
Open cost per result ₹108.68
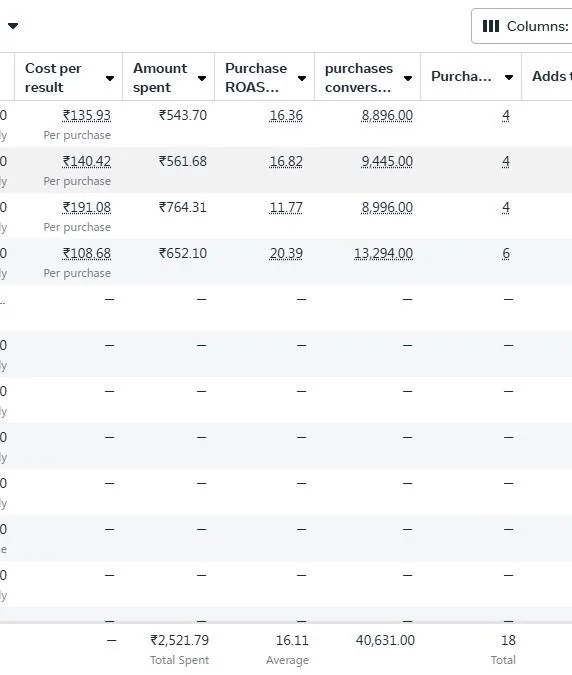87,254
